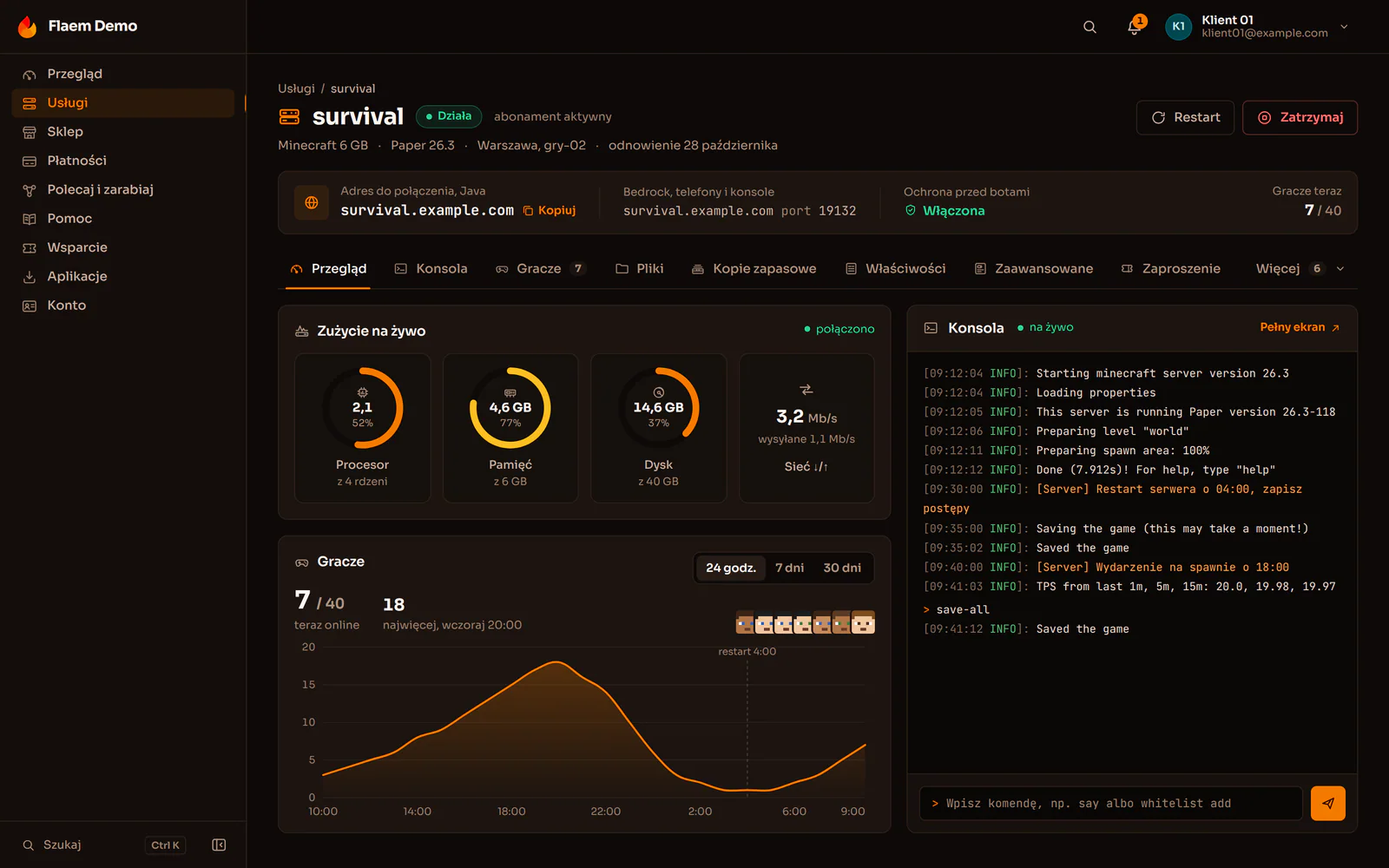Click the Flaem Demo flame logo
Viewport: 1389px width, 868px height.
coord(28,26)
